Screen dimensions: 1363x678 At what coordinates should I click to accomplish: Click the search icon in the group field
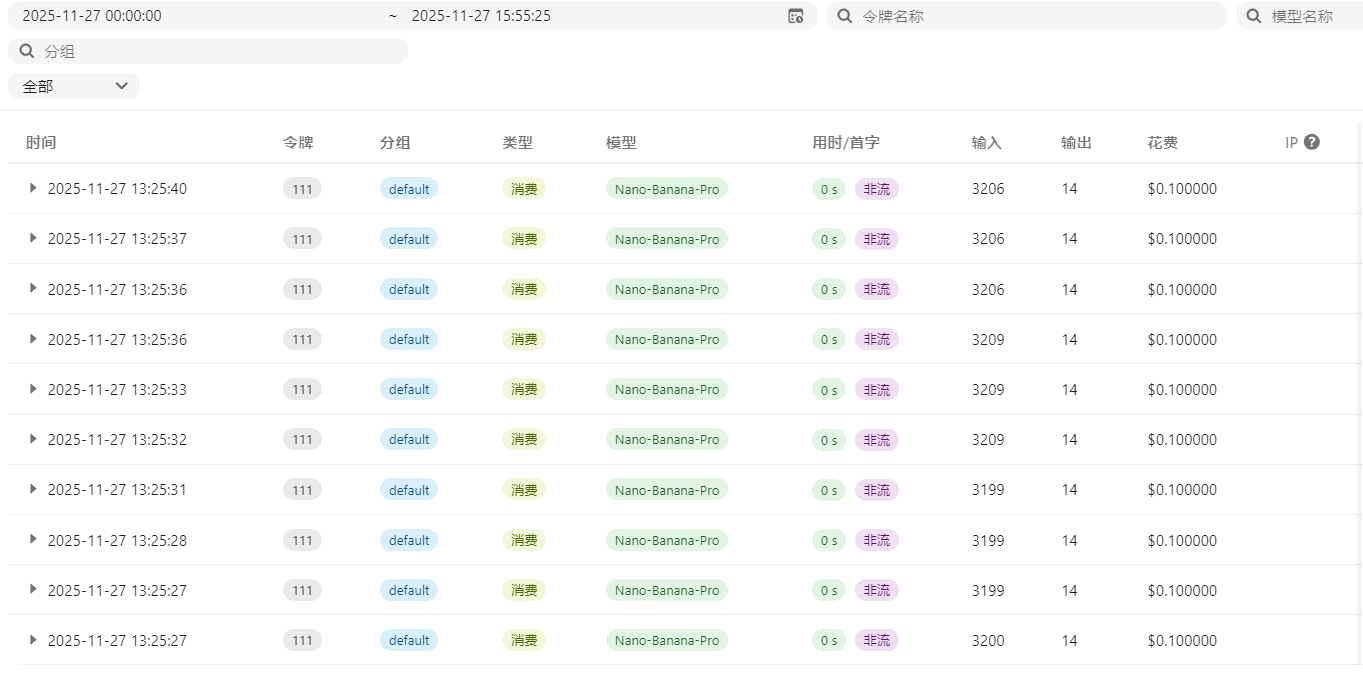coord(27,51)
